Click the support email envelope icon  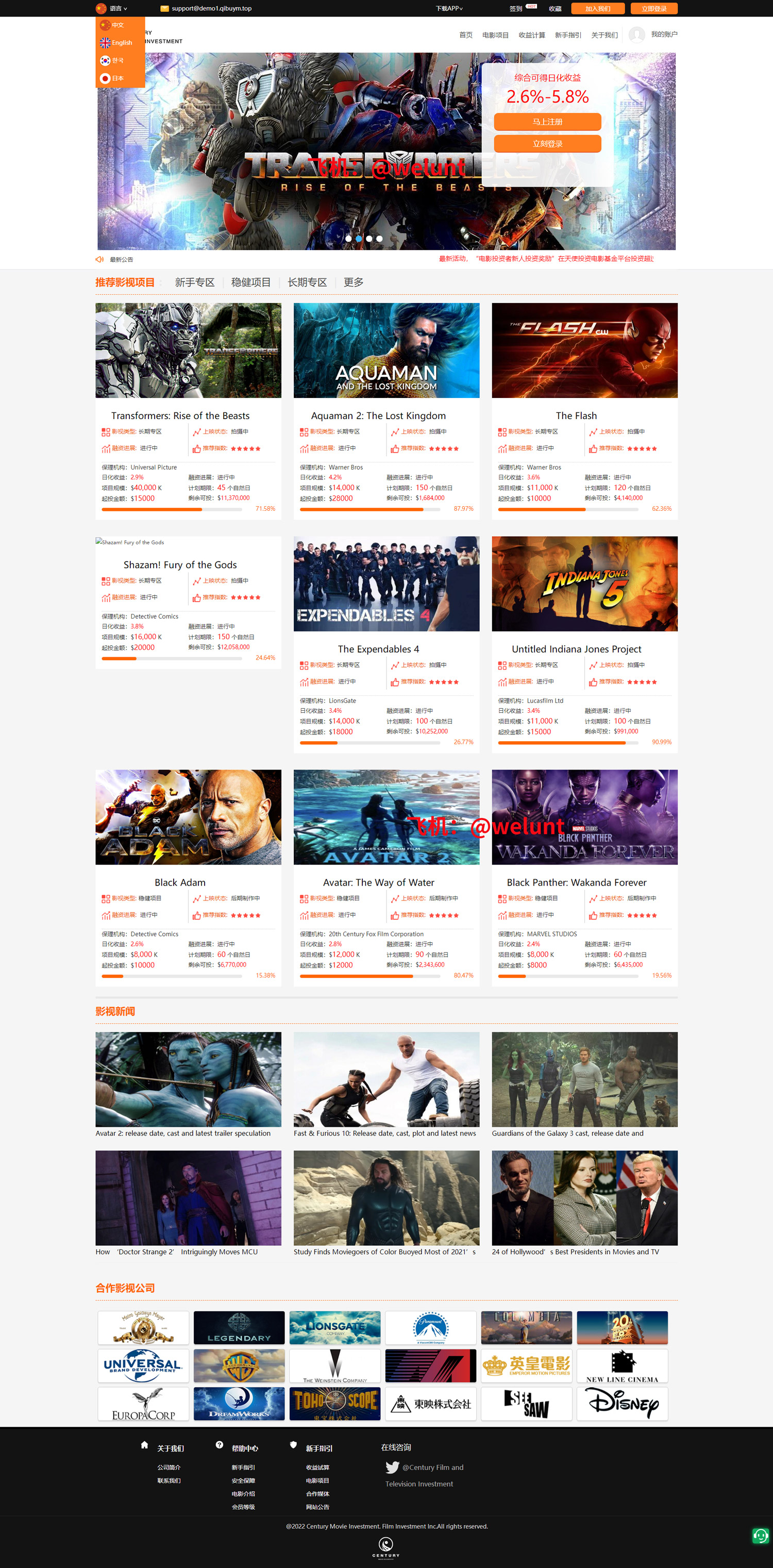(164, 9)
